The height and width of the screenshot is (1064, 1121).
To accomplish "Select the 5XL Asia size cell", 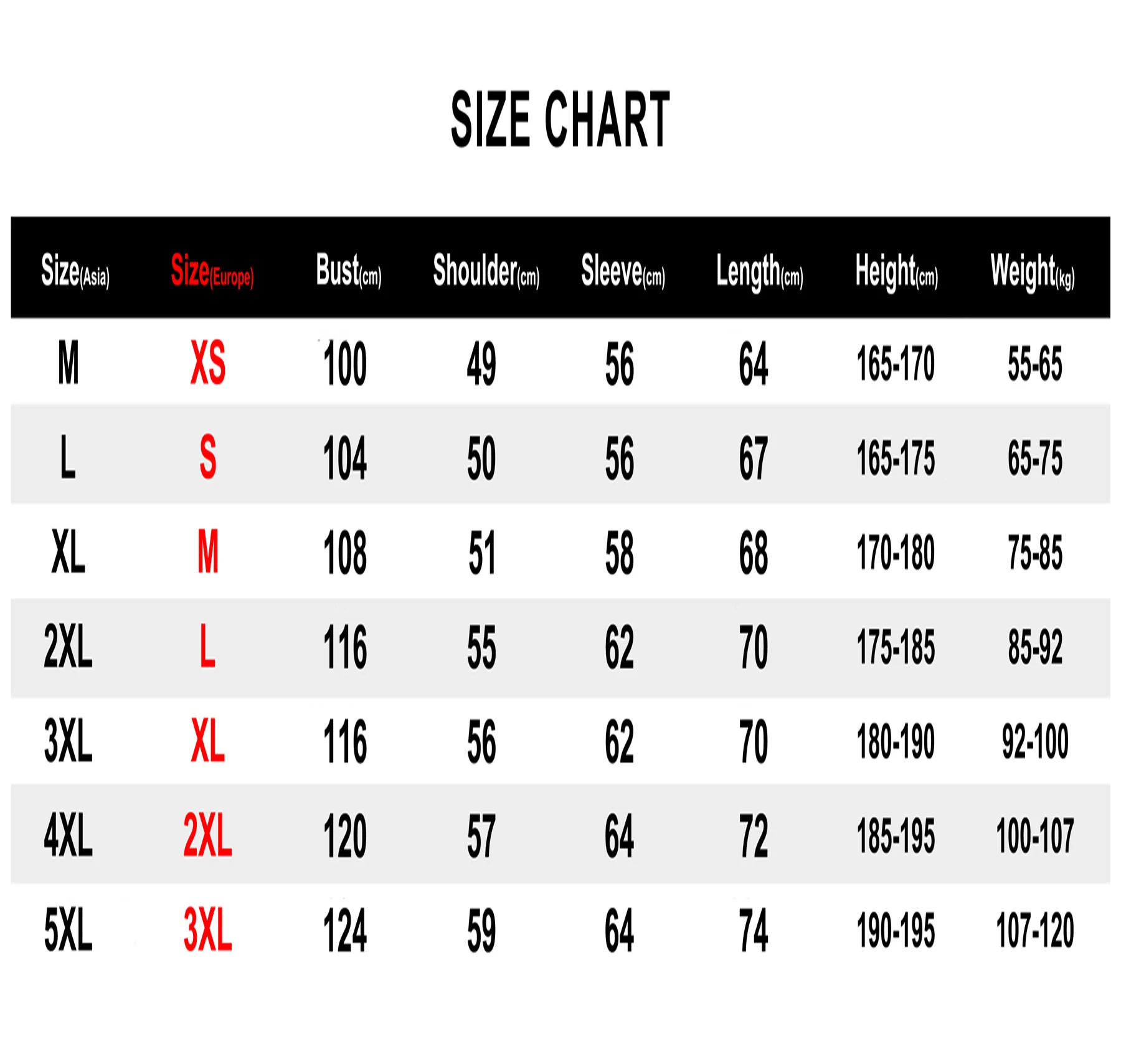I will click(x=68, y=930).
